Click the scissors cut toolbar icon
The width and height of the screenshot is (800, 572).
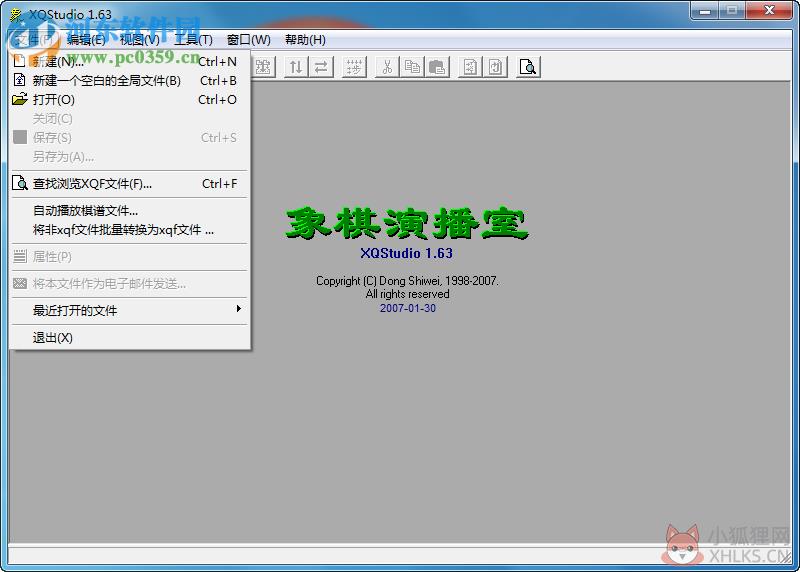(387, 67)
